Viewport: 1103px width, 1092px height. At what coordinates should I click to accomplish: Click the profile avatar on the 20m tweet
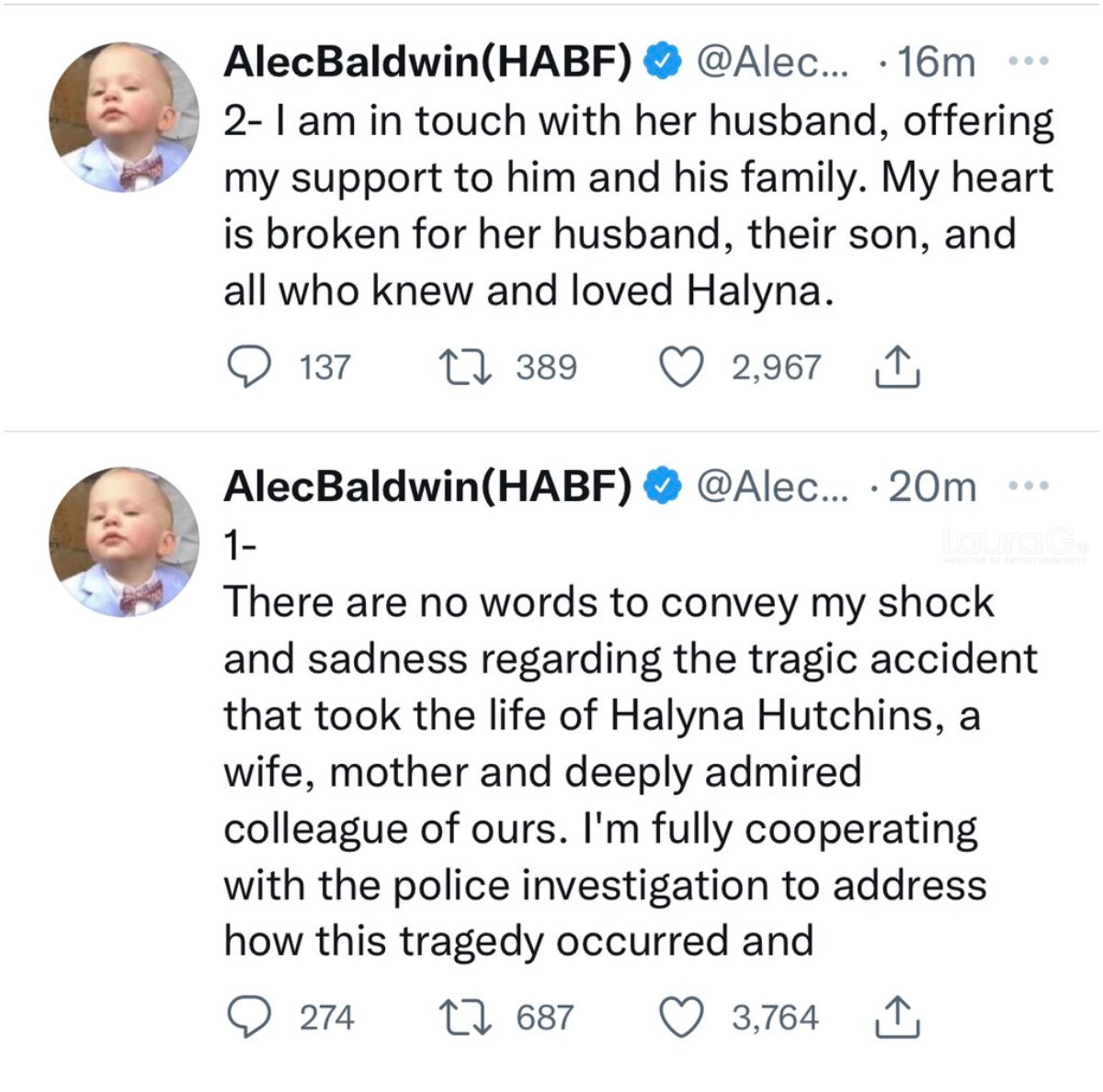tap(123, 541)
